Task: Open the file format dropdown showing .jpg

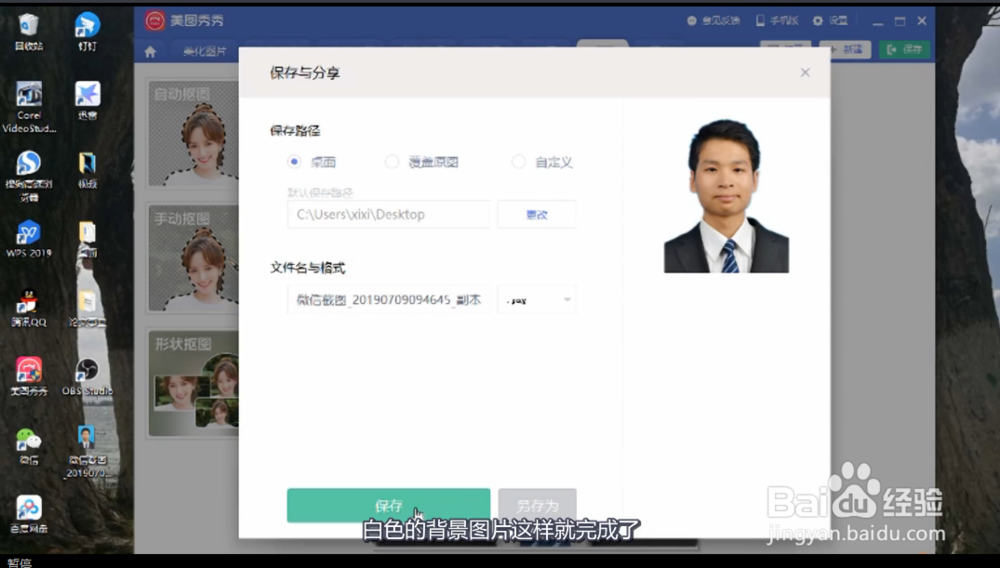Action: tap(537, 300)
